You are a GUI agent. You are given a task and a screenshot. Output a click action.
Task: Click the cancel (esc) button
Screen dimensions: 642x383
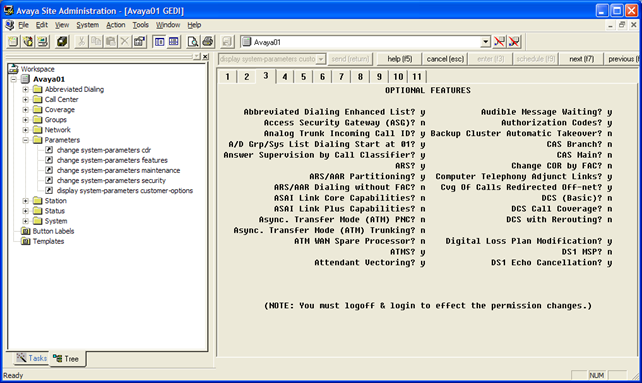[x=445, y=59]
